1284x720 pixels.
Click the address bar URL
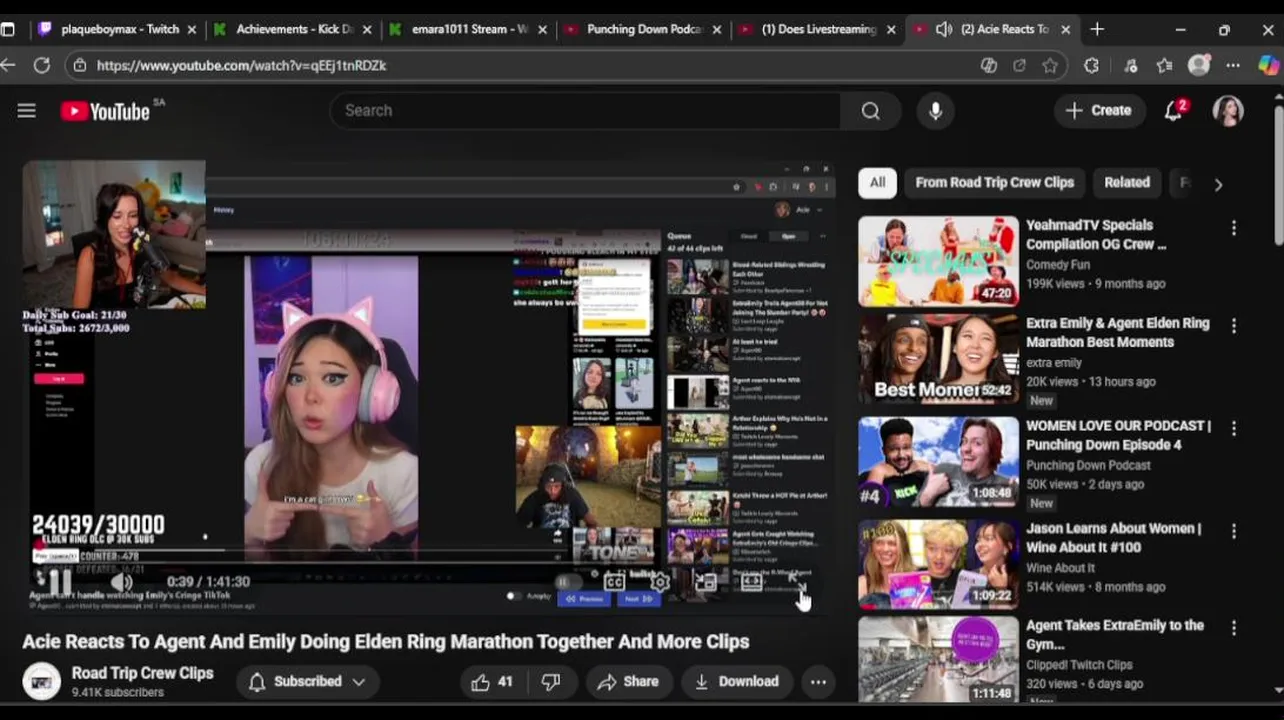pyautogui.click(x=242, y=65)
